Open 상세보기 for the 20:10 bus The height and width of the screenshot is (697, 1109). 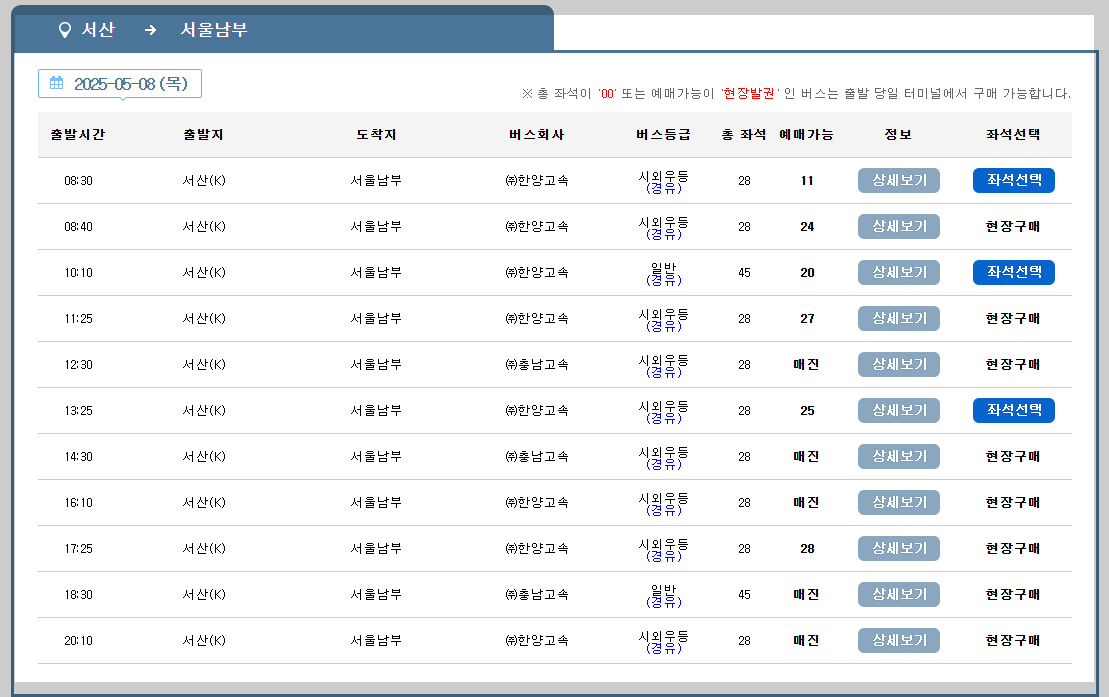click(x=897, y=640)
